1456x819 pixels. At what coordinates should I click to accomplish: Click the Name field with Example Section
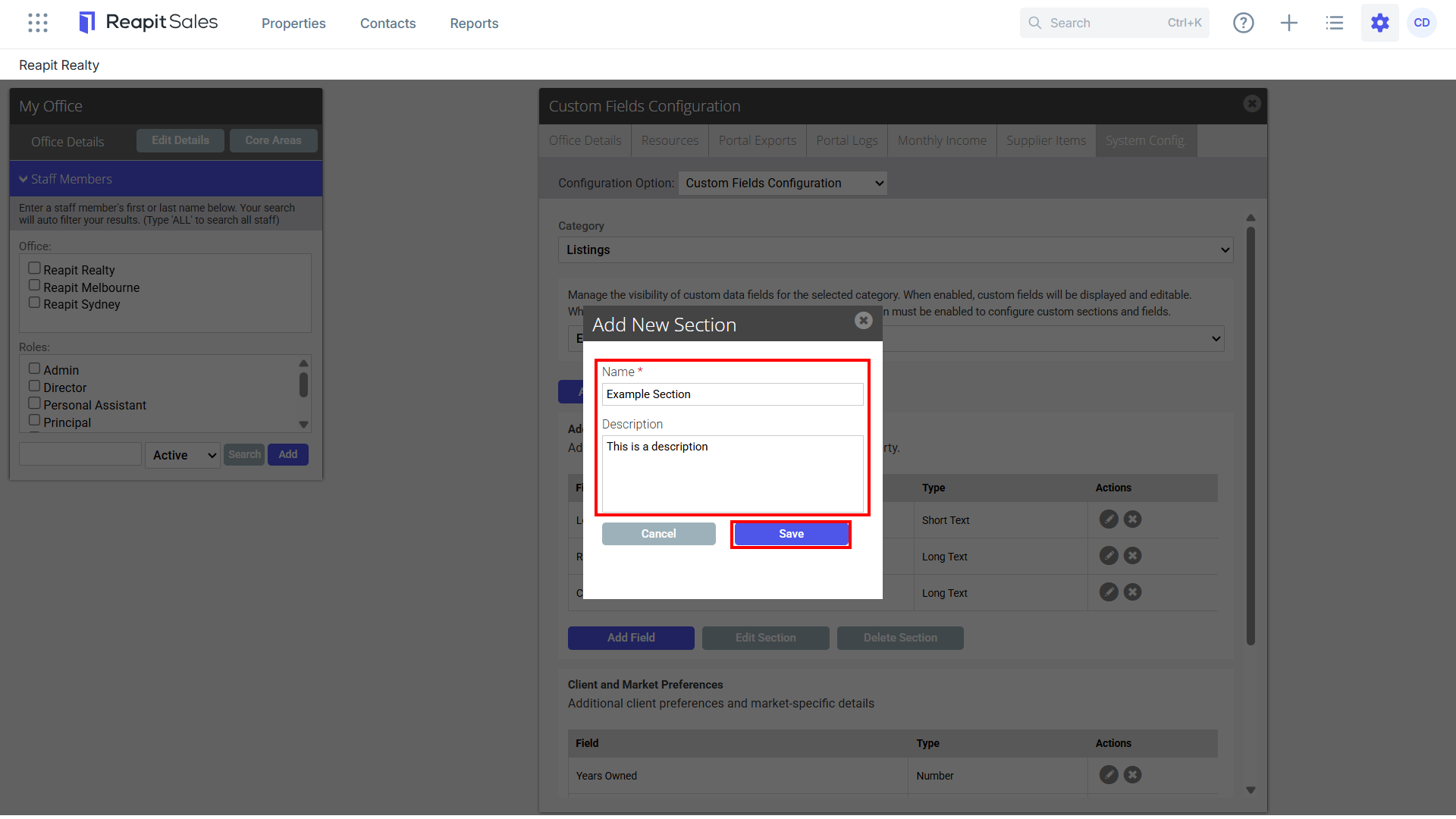(733, 394)
